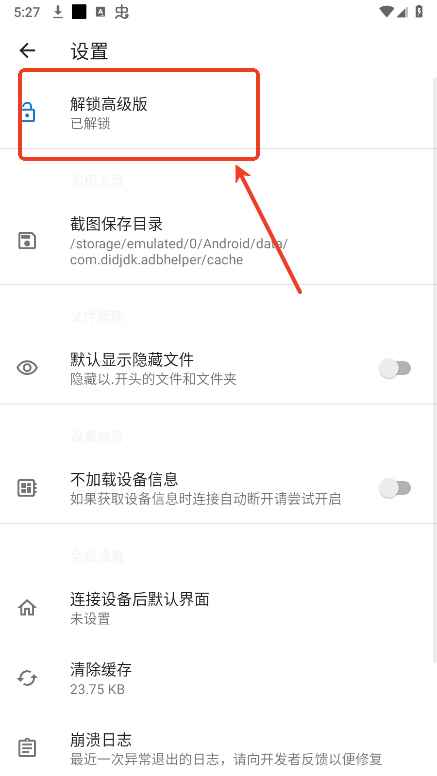This screenshot has width=437, height=776.
Task: Tap the refresh icon for clearing cache
Action: (27, 678)
